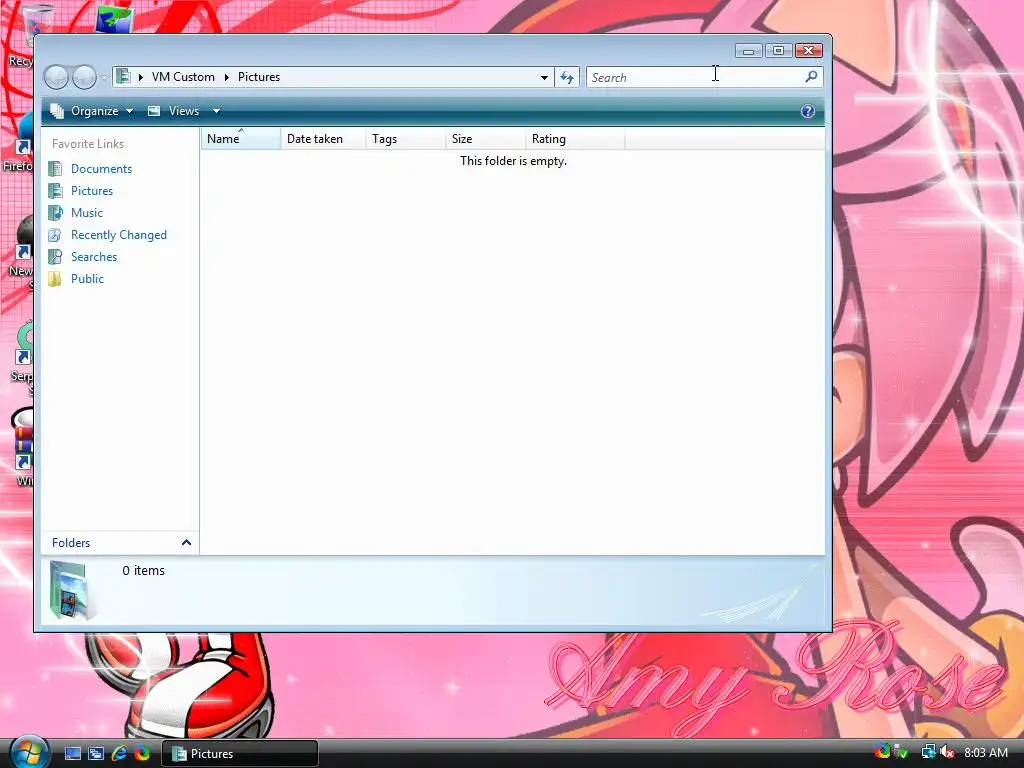The image size is (1024, 768).
Task: Click the Pictures folder icon in sidebar
Action: tap(56, 191)
